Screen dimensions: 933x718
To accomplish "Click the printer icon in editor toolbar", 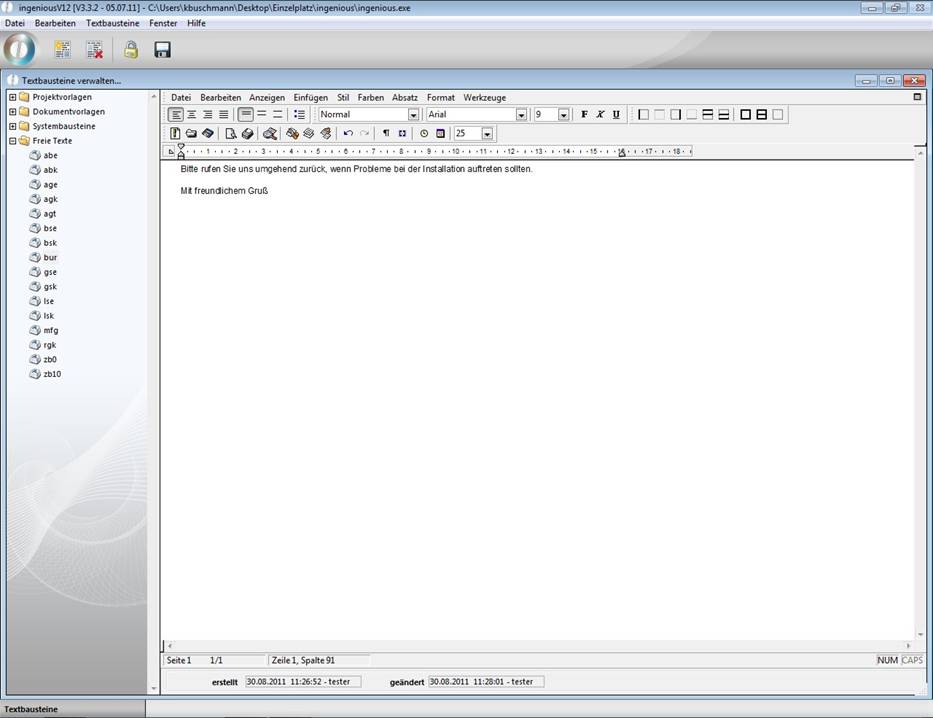I will click(247, 133).
